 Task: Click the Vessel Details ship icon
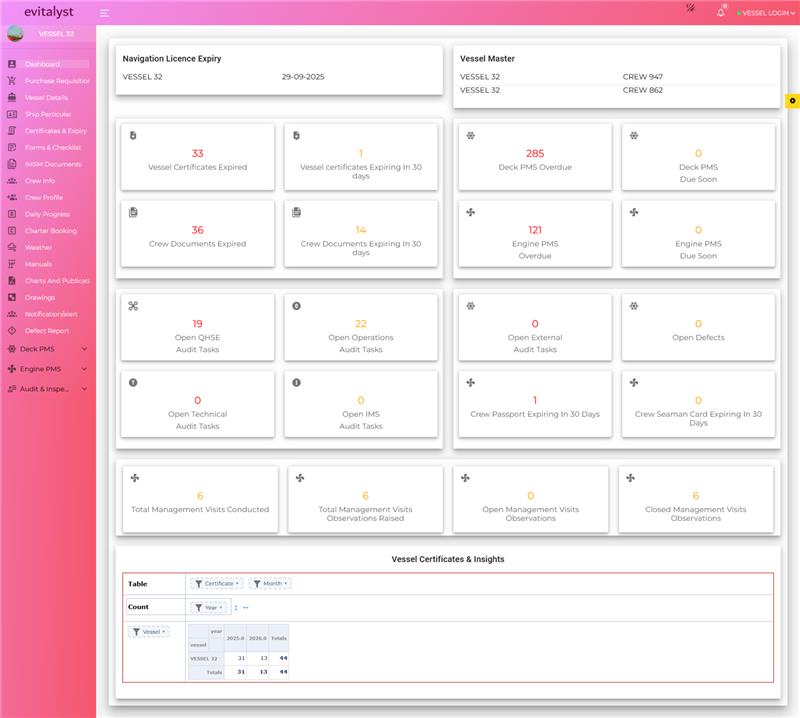tap(12, 97)
